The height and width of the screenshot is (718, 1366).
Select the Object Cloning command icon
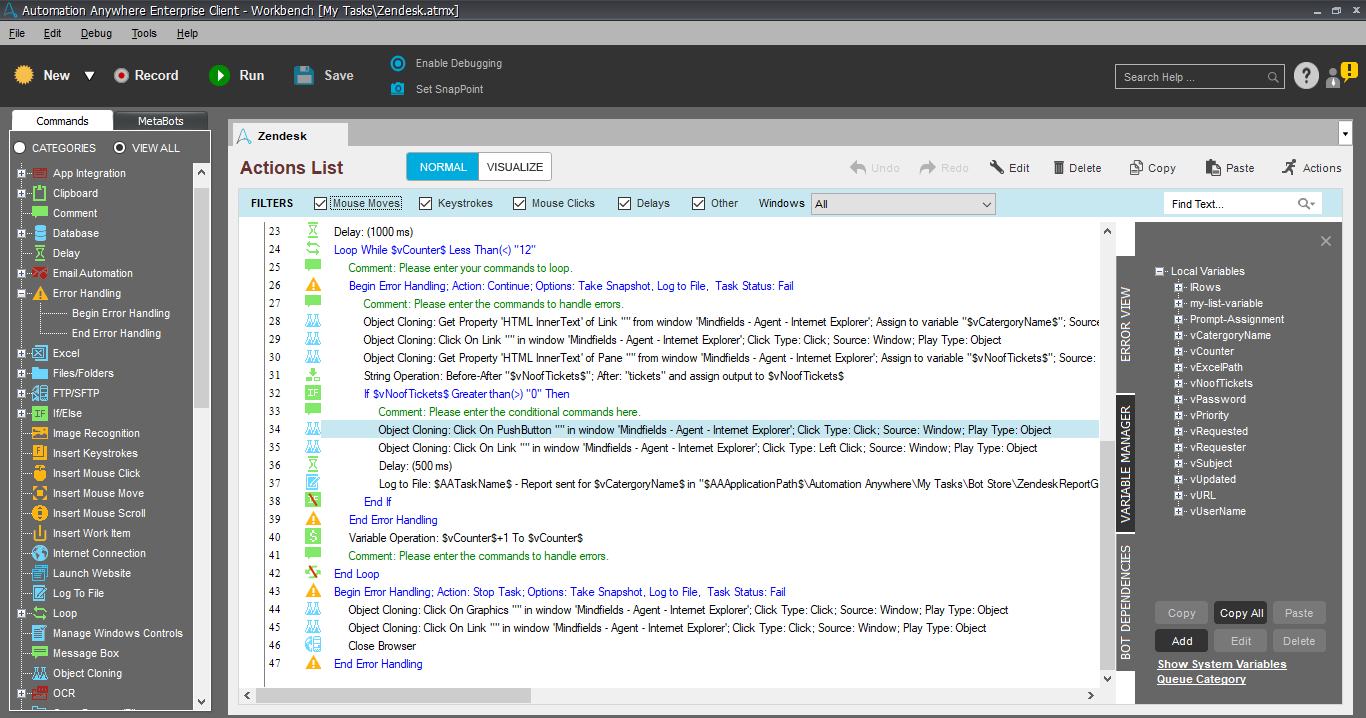[x=40, y=673]
